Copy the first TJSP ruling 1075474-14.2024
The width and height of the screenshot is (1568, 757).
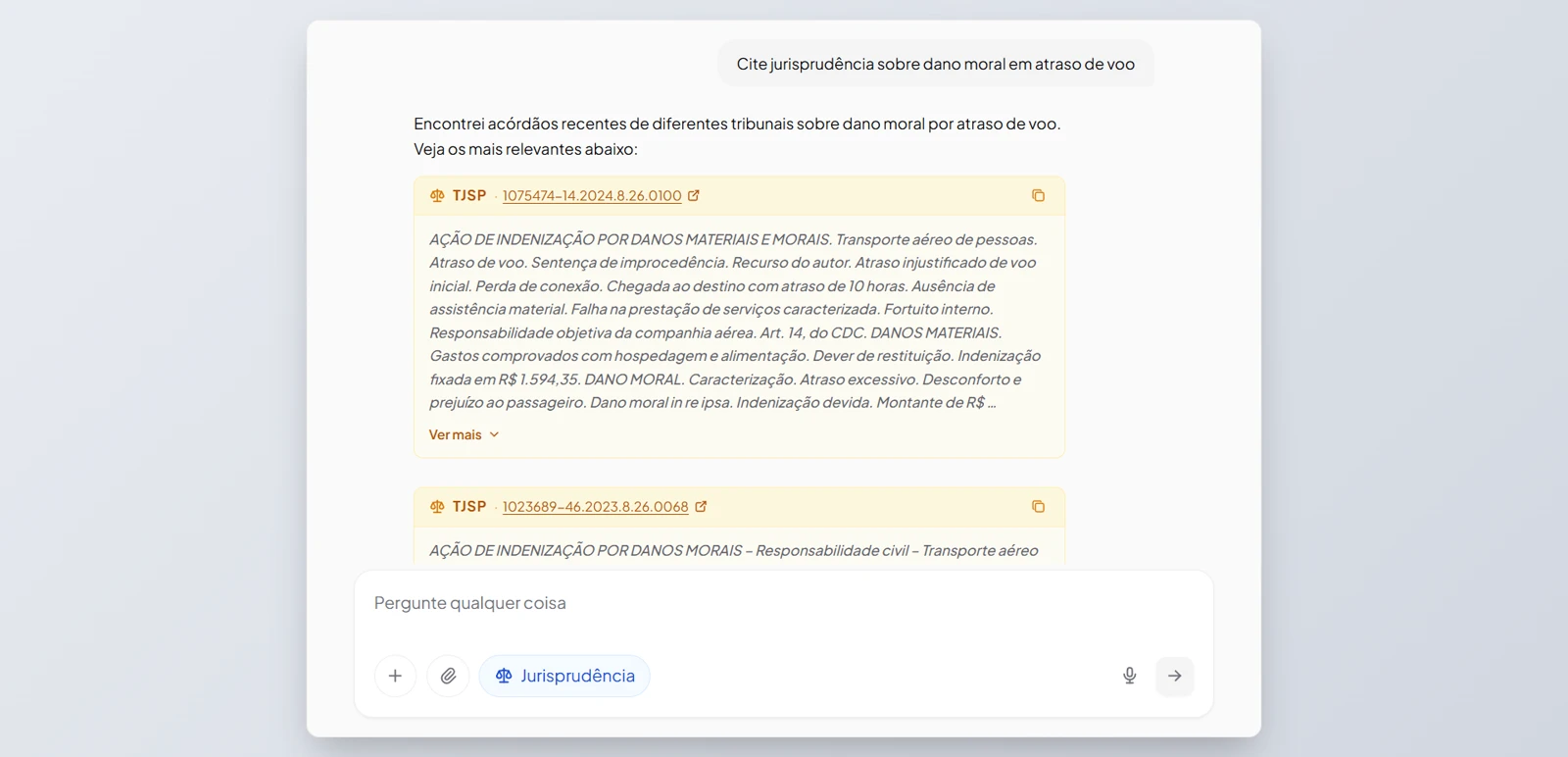pos(1038,196)
